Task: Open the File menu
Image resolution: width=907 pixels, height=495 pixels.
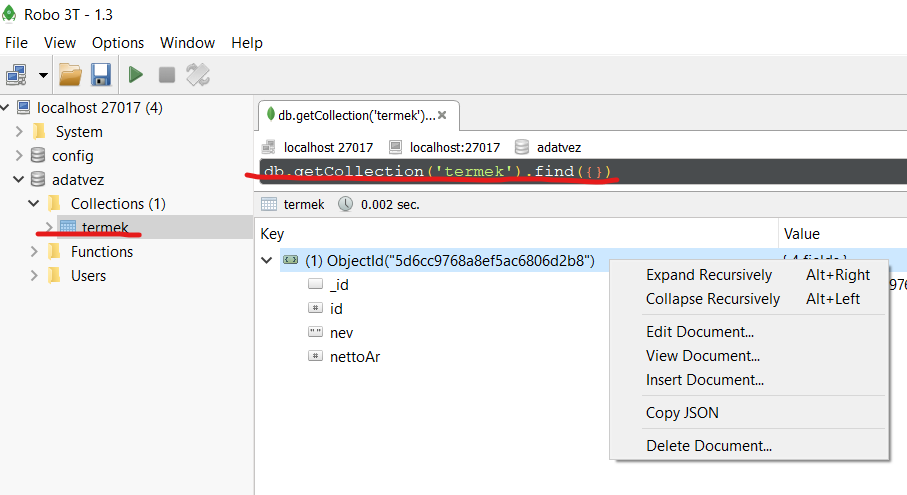Action: point(16,43)
